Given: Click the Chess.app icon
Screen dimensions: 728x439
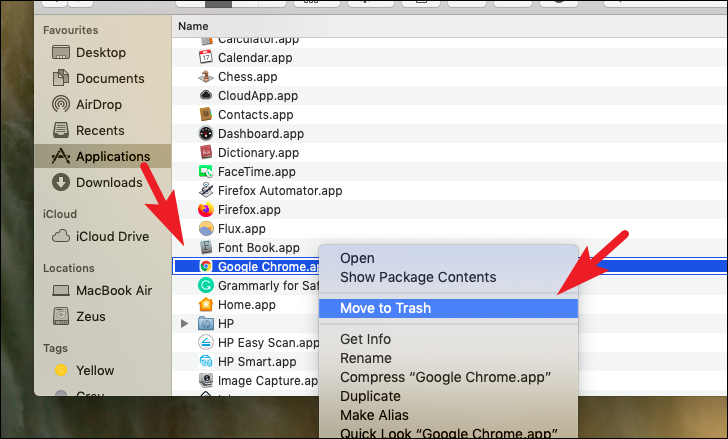Looking at the screenshot, I should click(206, 77).
